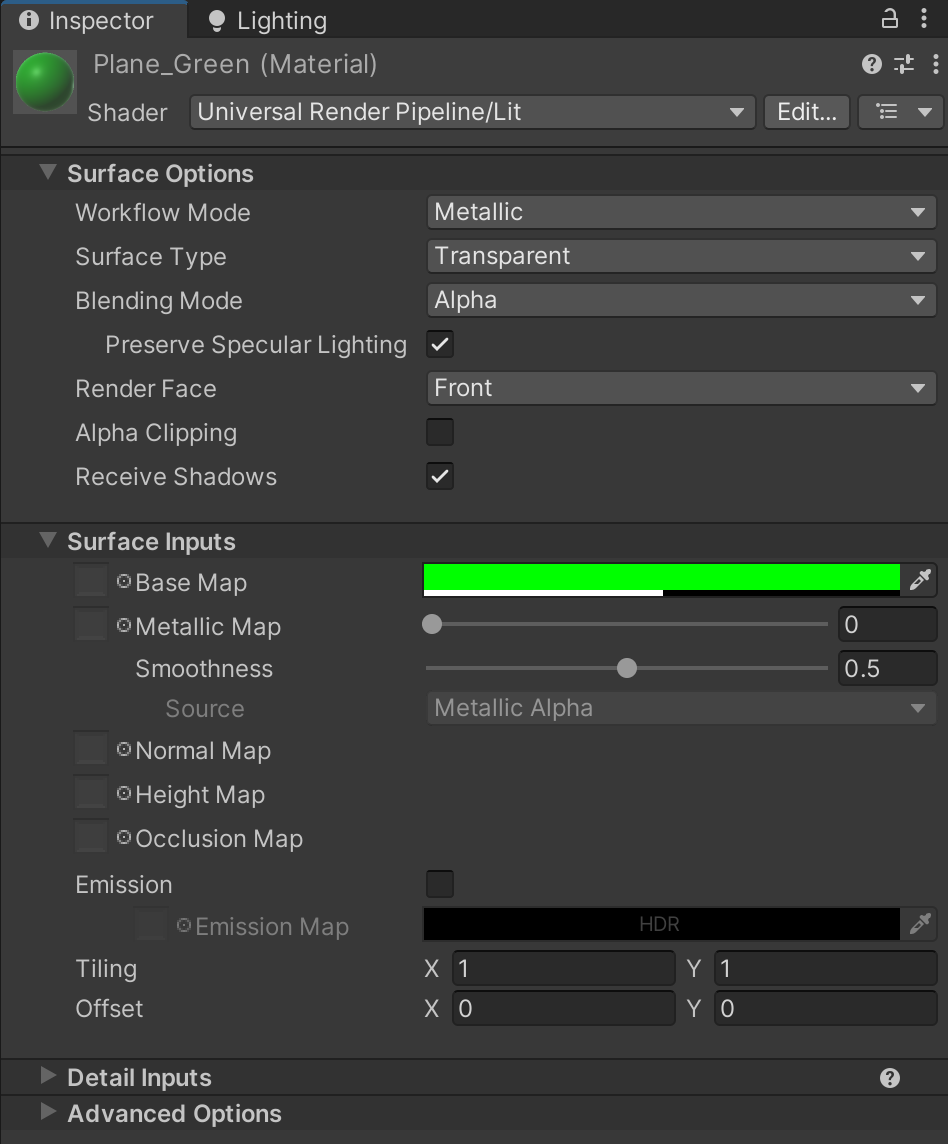The image size is (948, 1144).
Task: Click the presets icon in the material header
Action: point(903,64)
